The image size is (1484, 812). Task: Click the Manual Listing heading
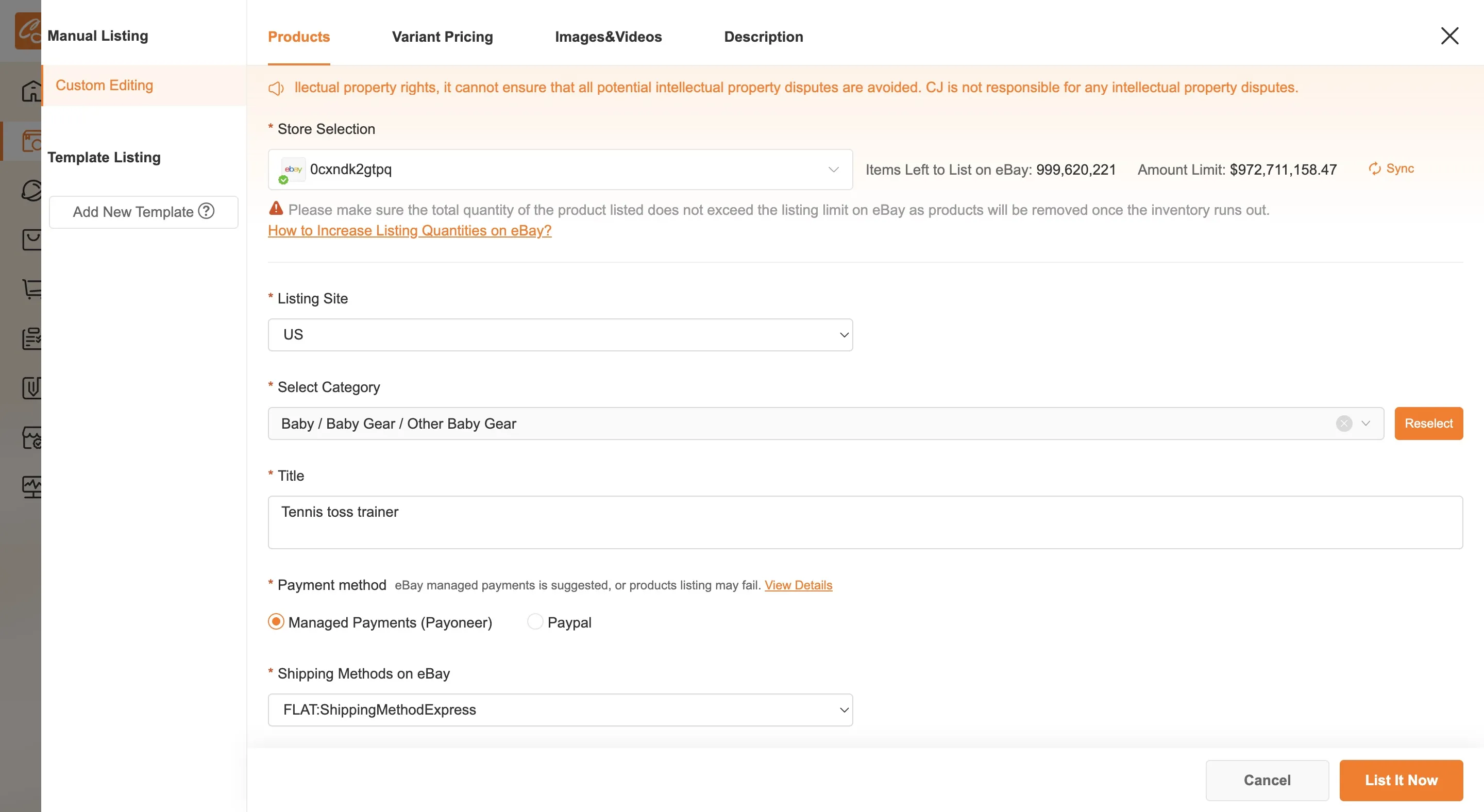pos(98,36)
